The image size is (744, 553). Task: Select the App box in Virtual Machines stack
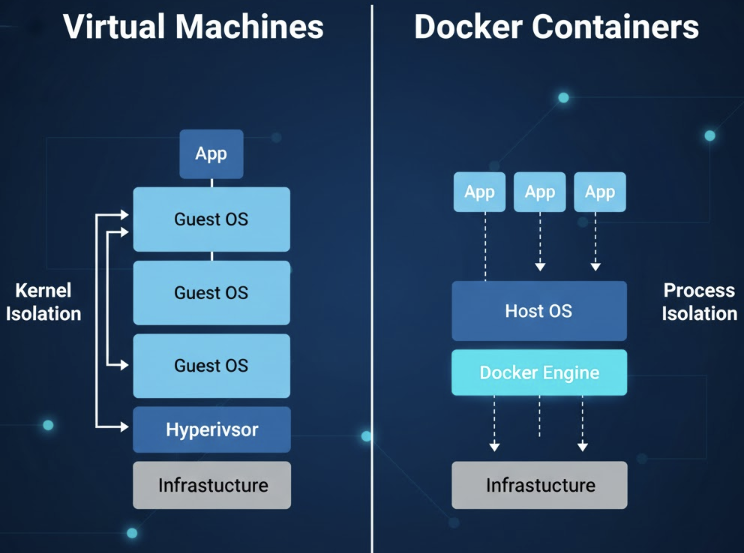211,154
